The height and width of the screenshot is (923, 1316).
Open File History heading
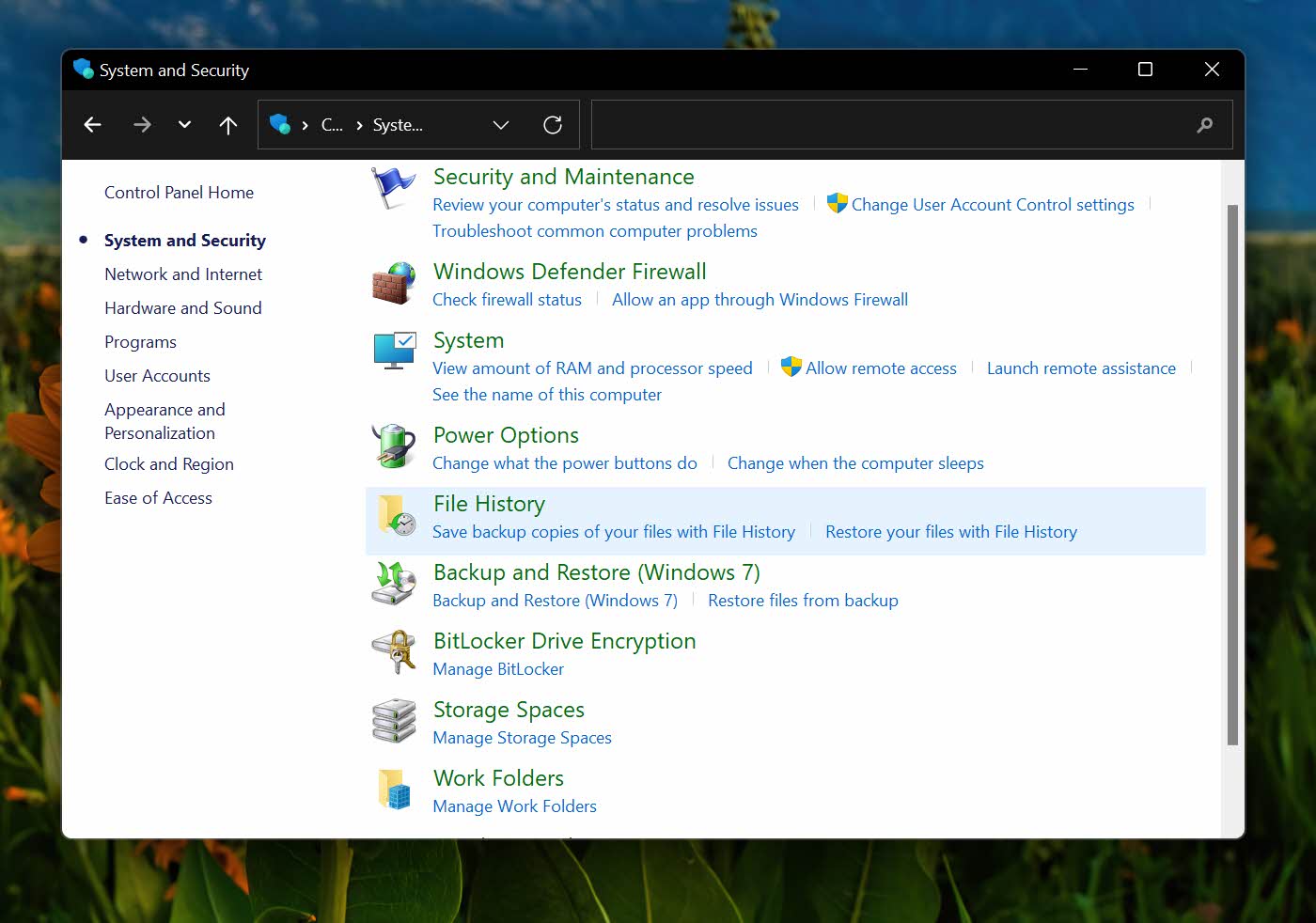[489, 504]
